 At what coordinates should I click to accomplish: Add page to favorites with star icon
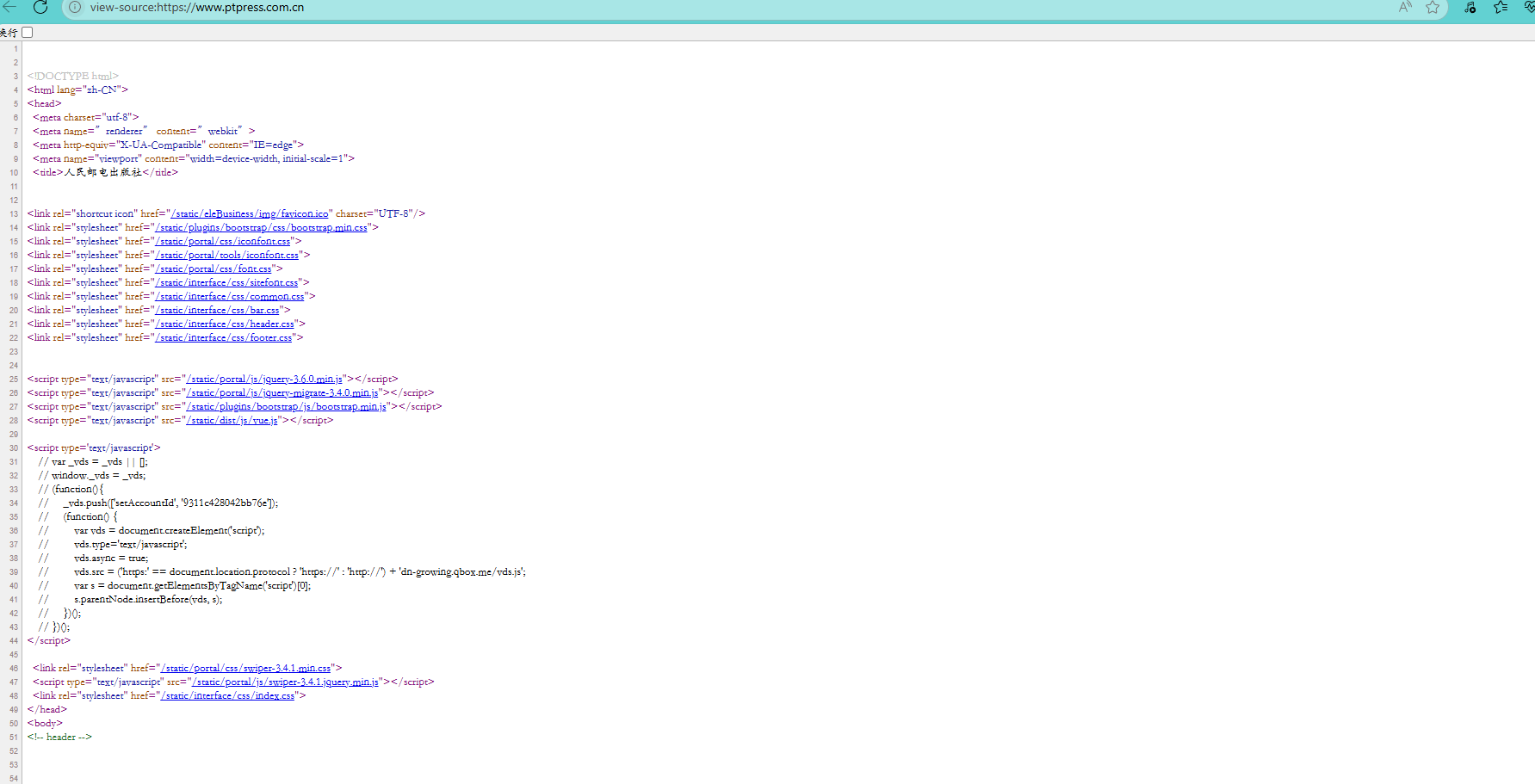point(1433,8)
